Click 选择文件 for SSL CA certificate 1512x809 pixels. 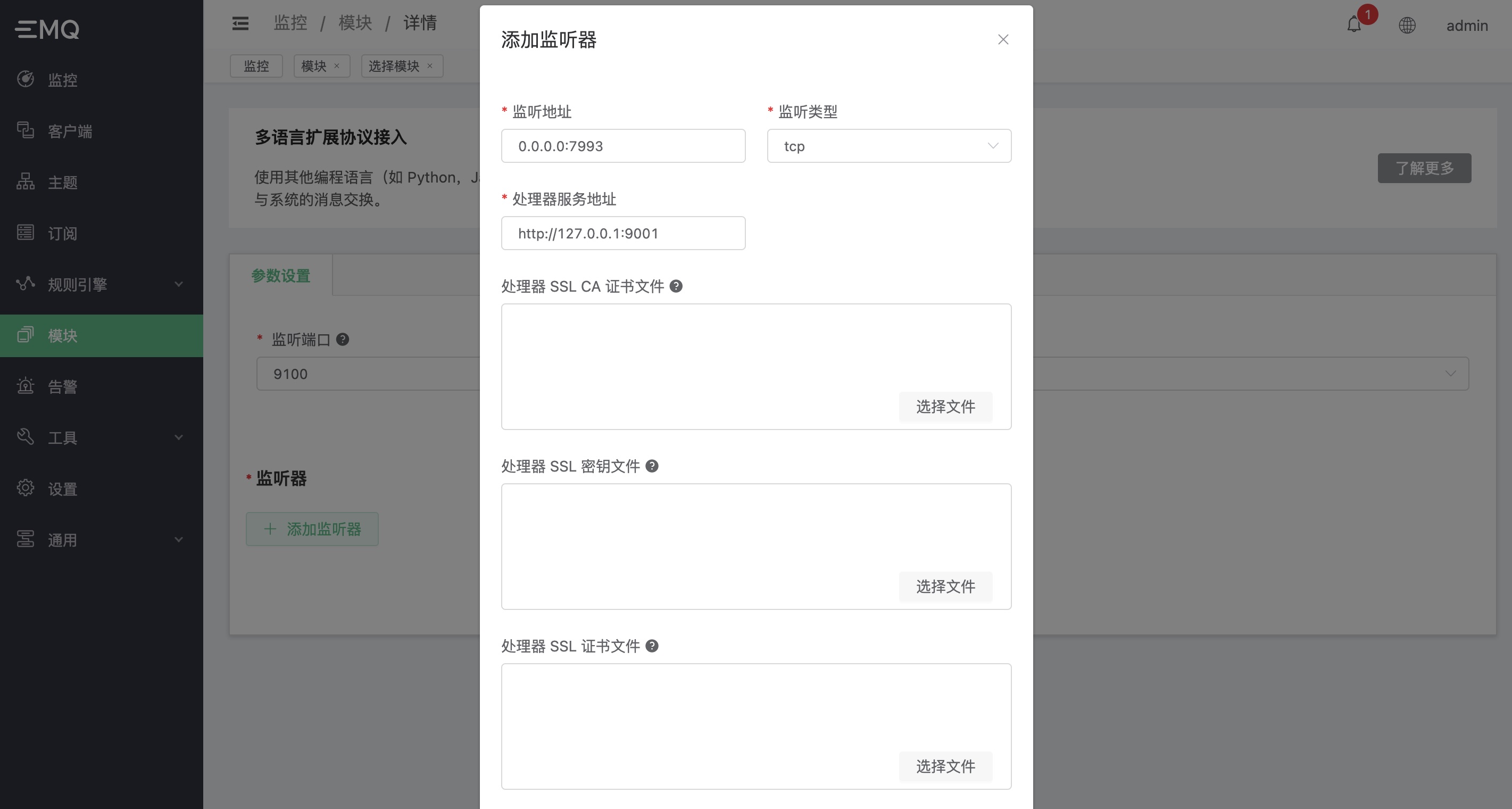[945, 407]
